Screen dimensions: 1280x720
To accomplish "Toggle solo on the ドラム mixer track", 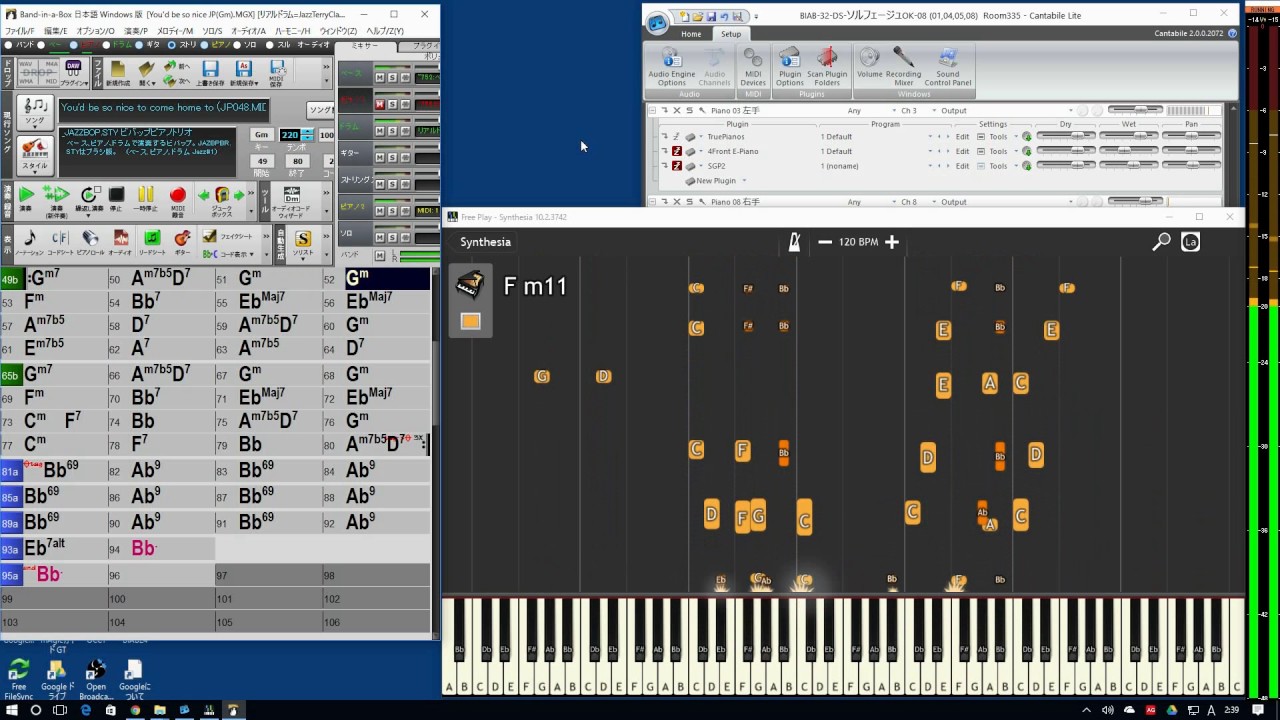I will [392, 131].
